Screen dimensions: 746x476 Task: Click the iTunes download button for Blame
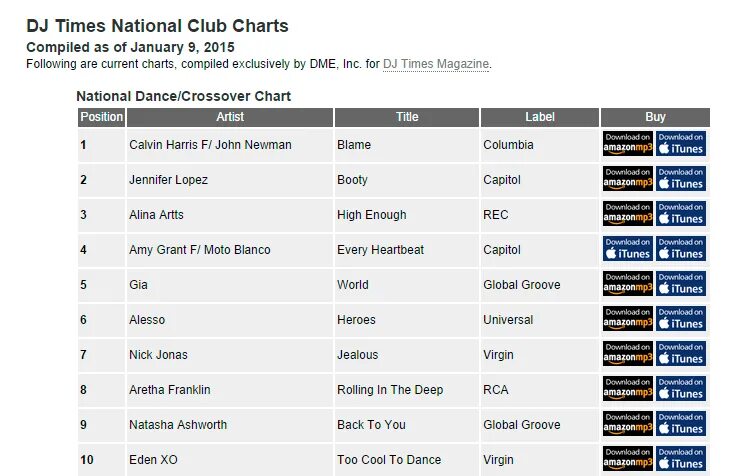pos(681,144)
